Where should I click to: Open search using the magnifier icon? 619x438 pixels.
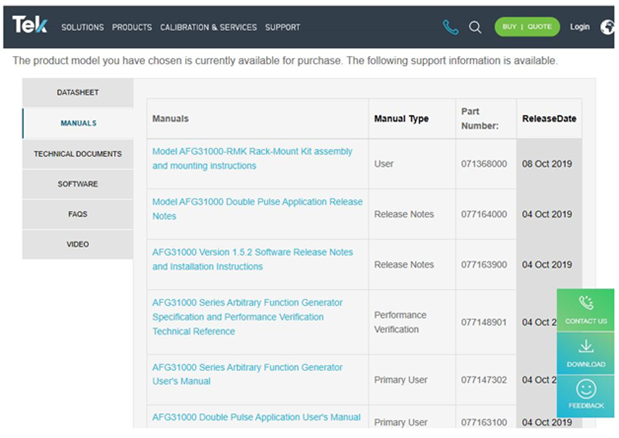coord(475,27)
